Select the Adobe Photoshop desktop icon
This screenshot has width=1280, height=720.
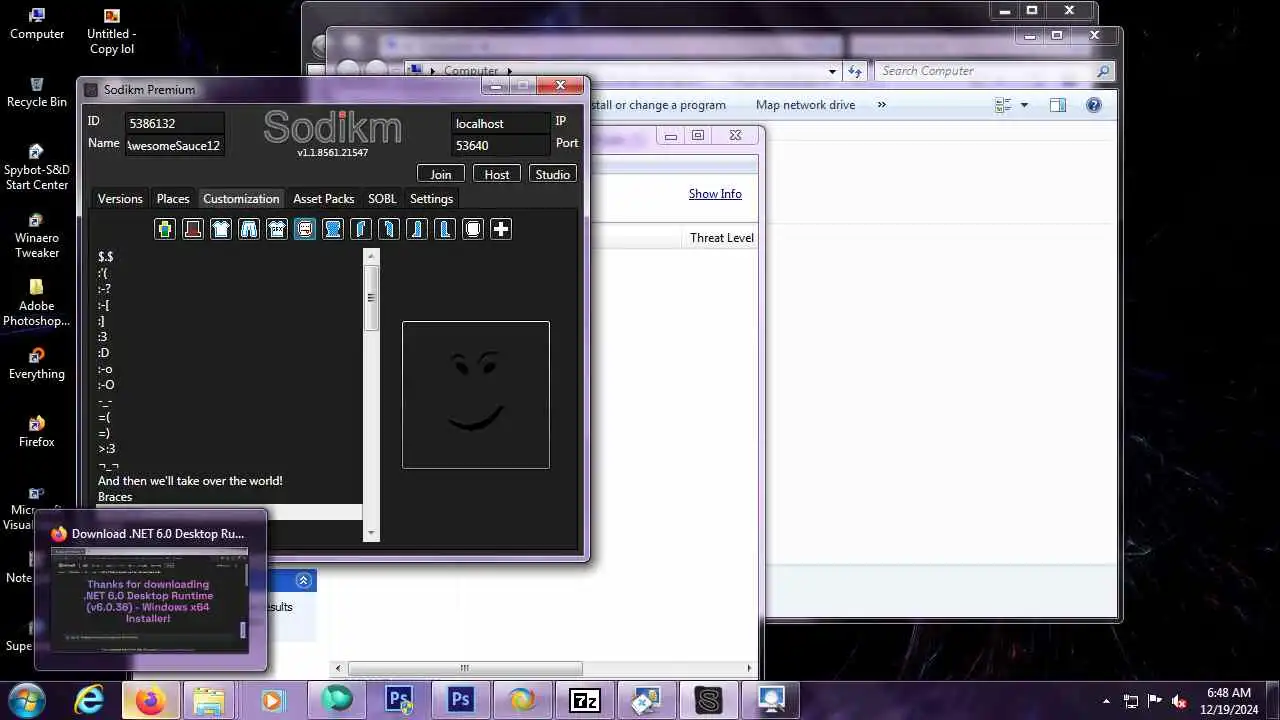37,304
